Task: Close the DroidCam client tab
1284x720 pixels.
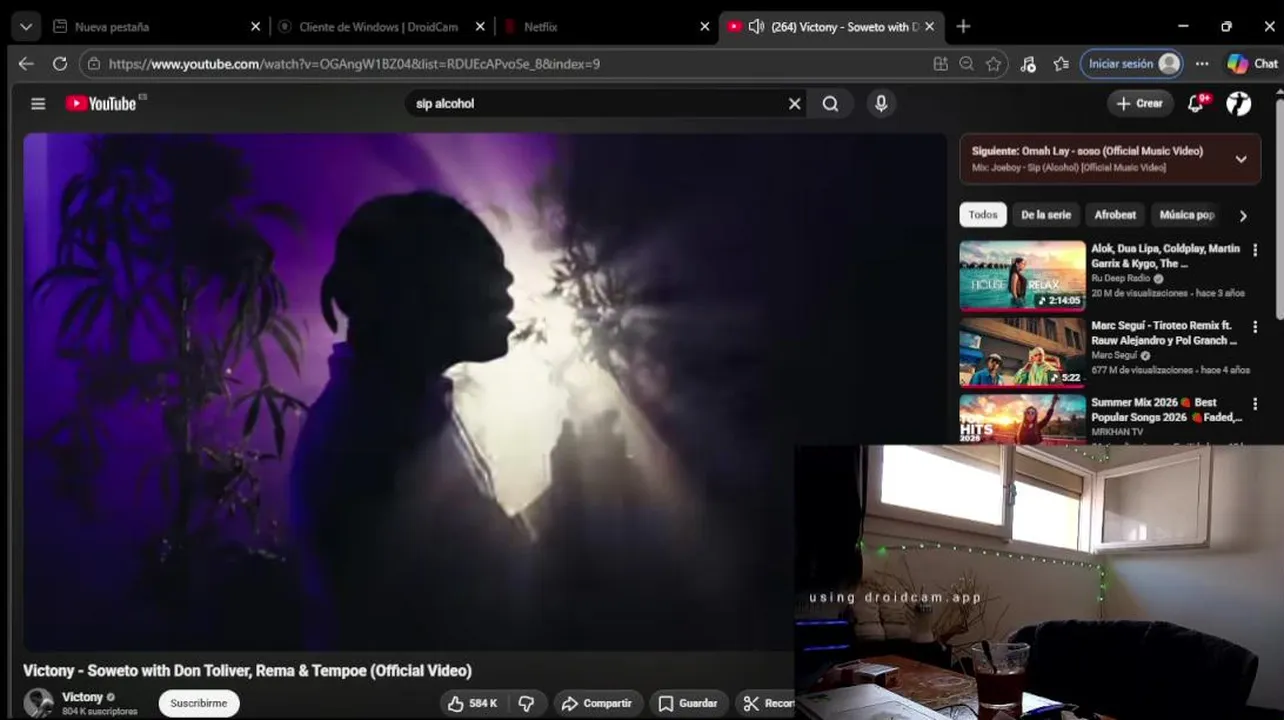Action: [480, 27]
